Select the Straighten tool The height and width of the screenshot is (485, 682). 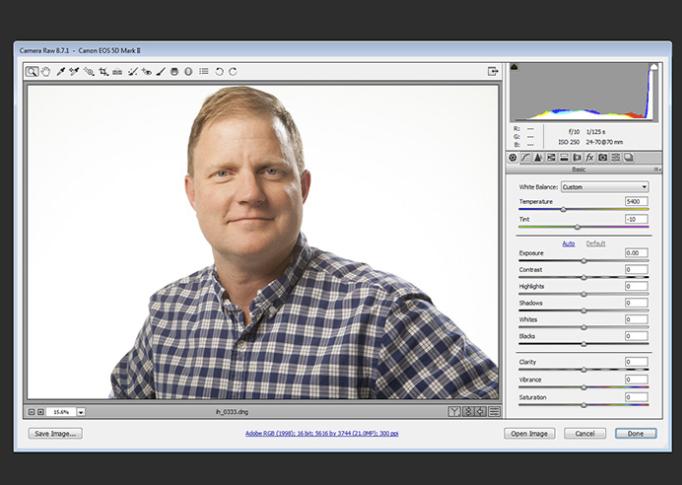click(x=117, y=72)
